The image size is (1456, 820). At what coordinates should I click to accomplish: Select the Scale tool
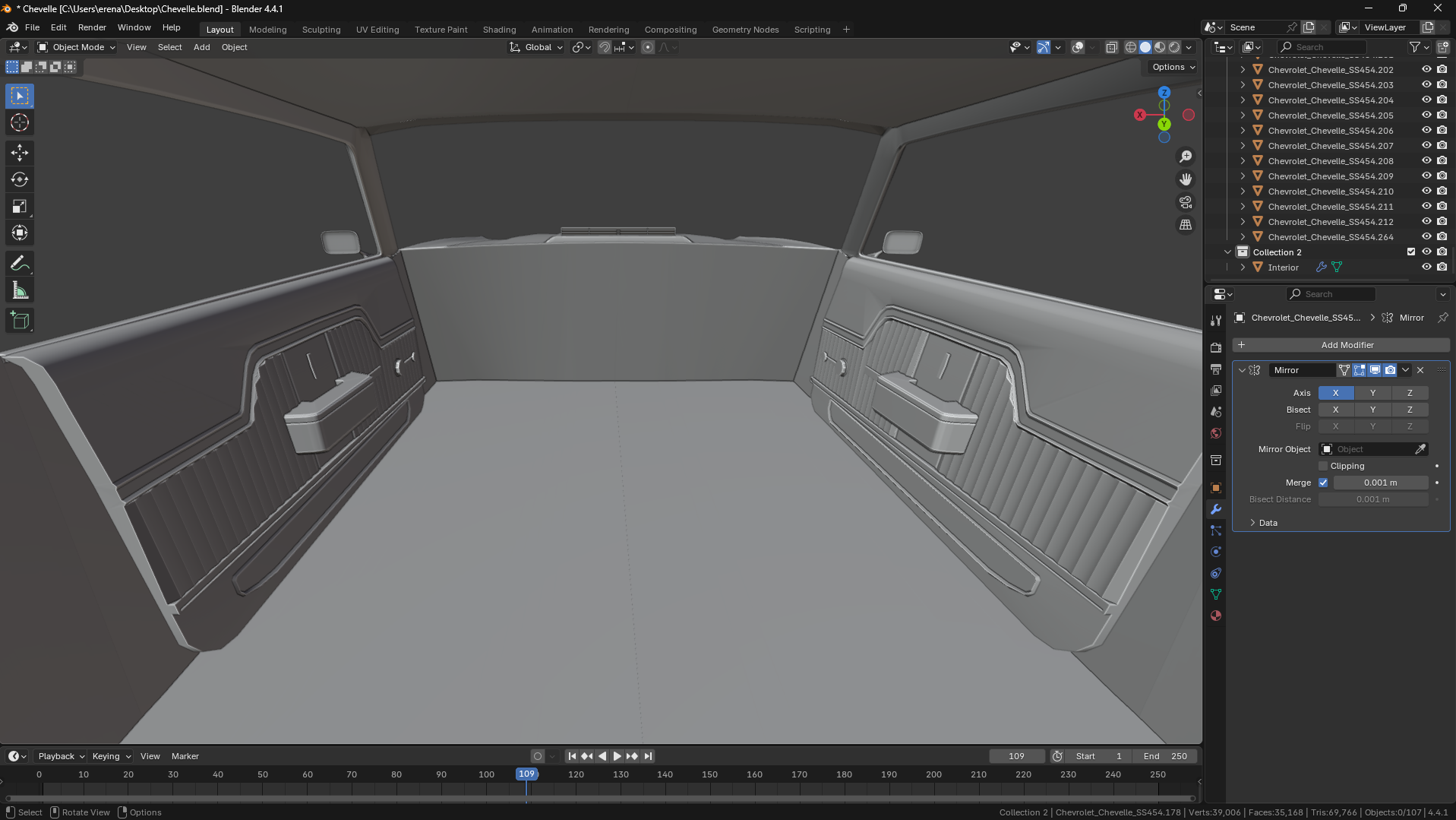click(x=20, y=206)
